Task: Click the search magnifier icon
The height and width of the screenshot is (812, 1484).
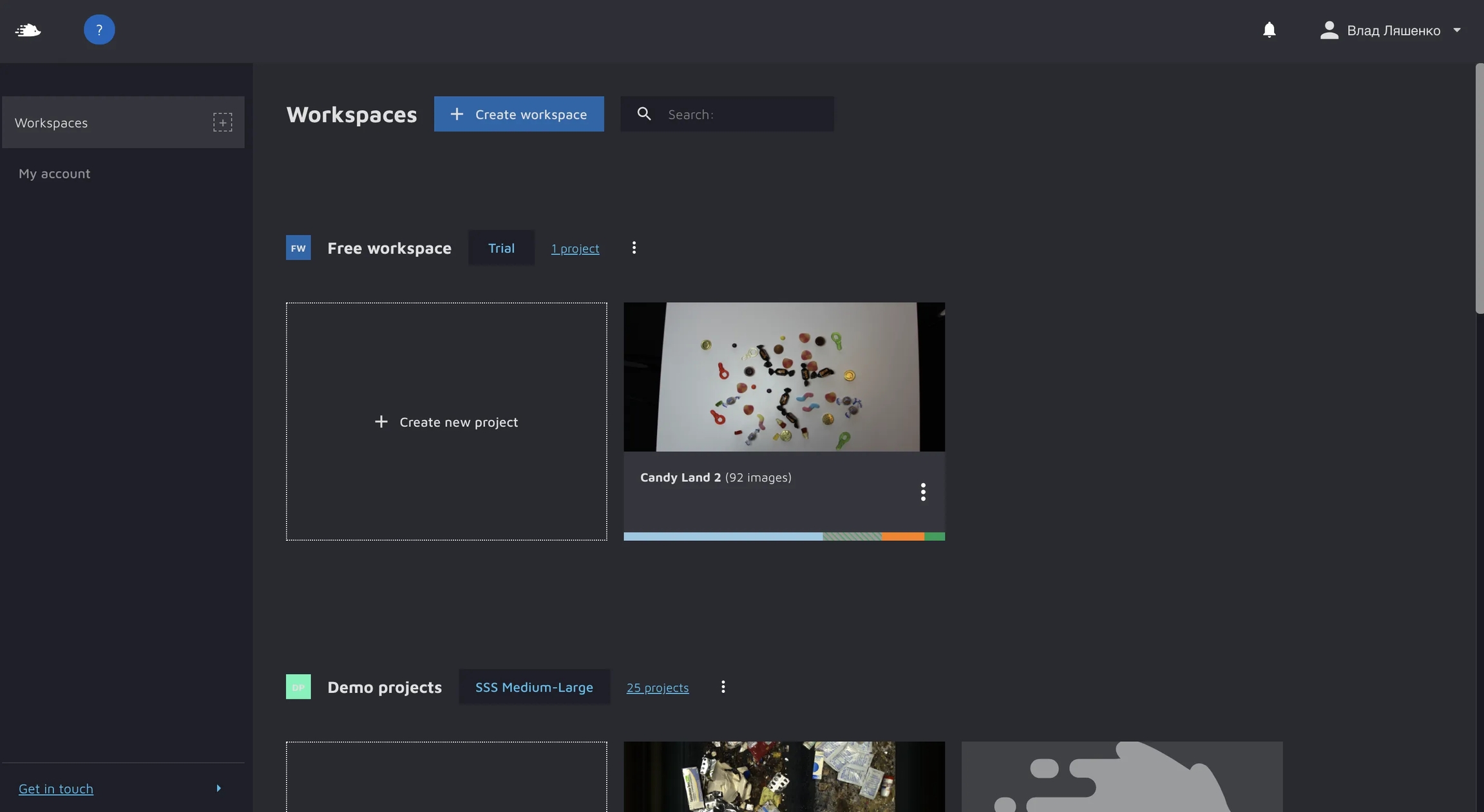Action: coord(643,114)
